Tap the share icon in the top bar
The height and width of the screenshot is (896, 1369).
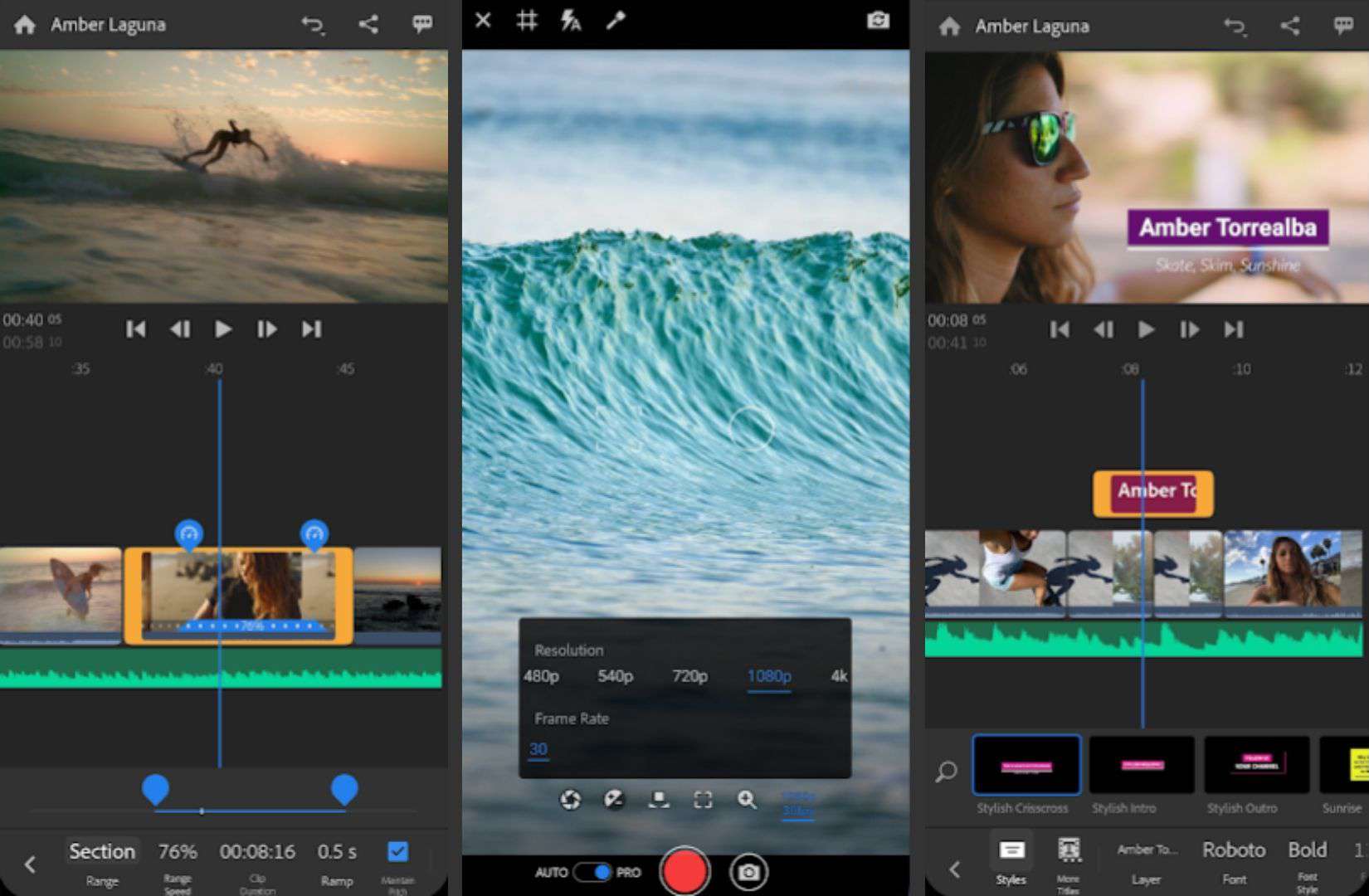368,25
